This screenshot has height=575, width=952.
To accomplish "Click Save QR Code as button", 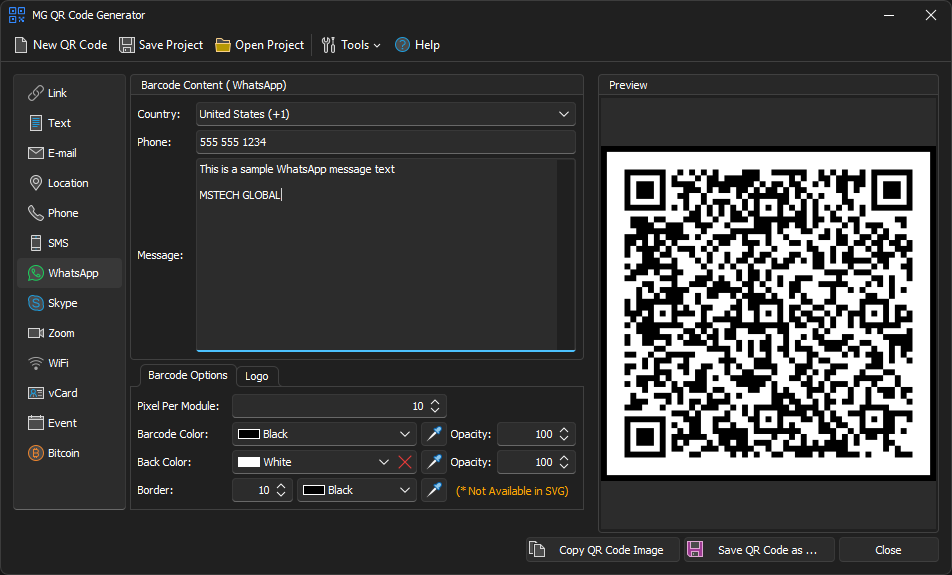I will click(x=759, y=550).
